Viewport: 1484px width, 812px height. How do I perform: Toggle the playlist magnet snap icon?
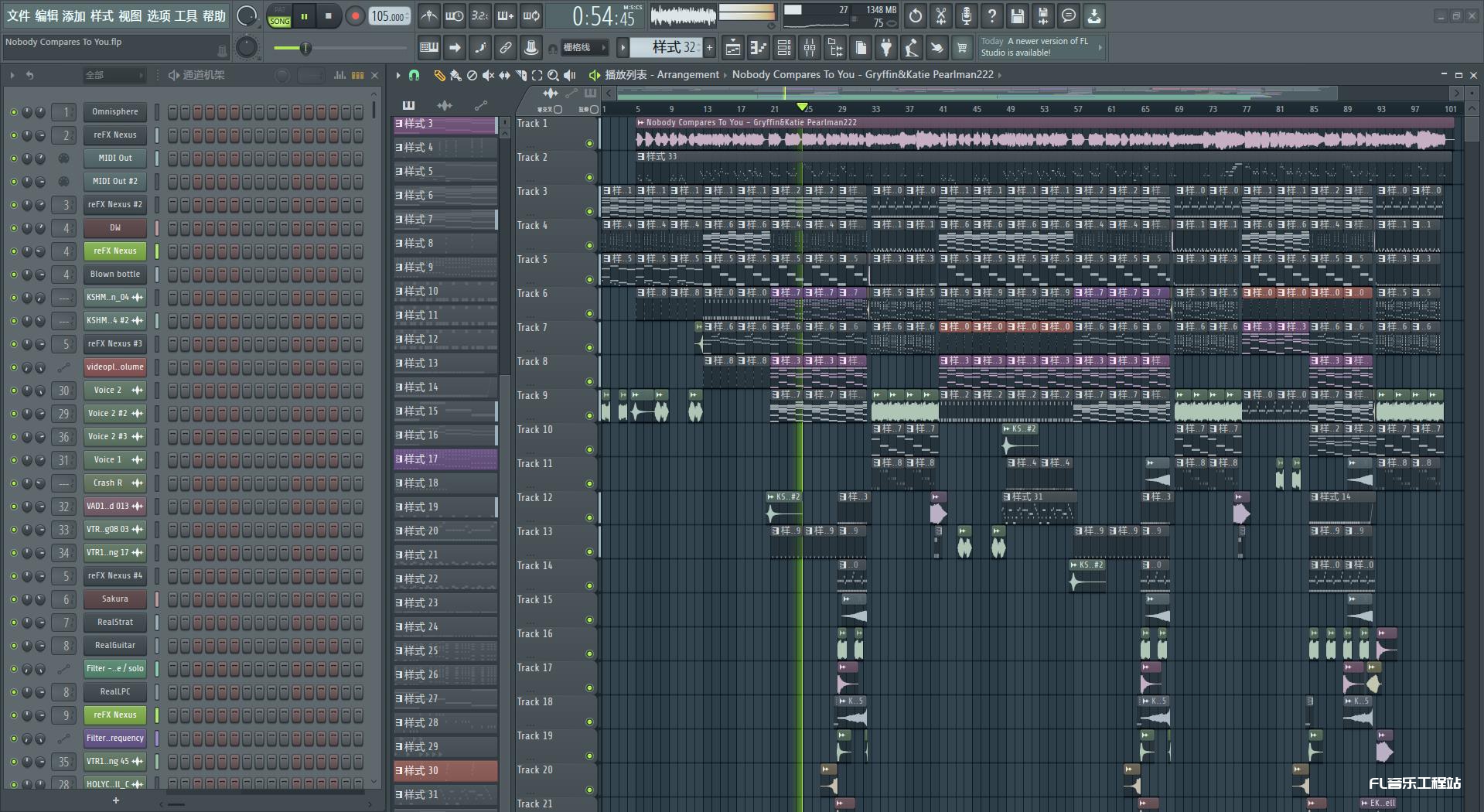(x=414, y=75)
